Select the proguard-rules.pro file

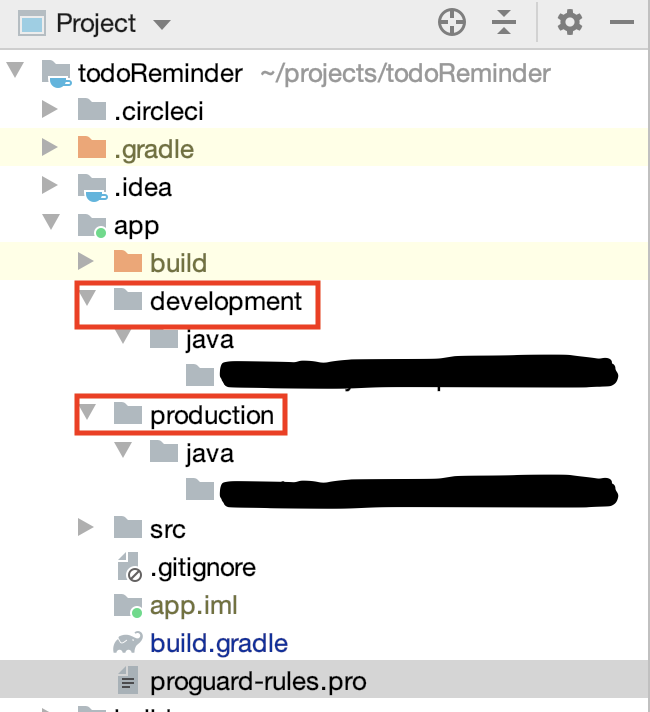coord(258,683)
